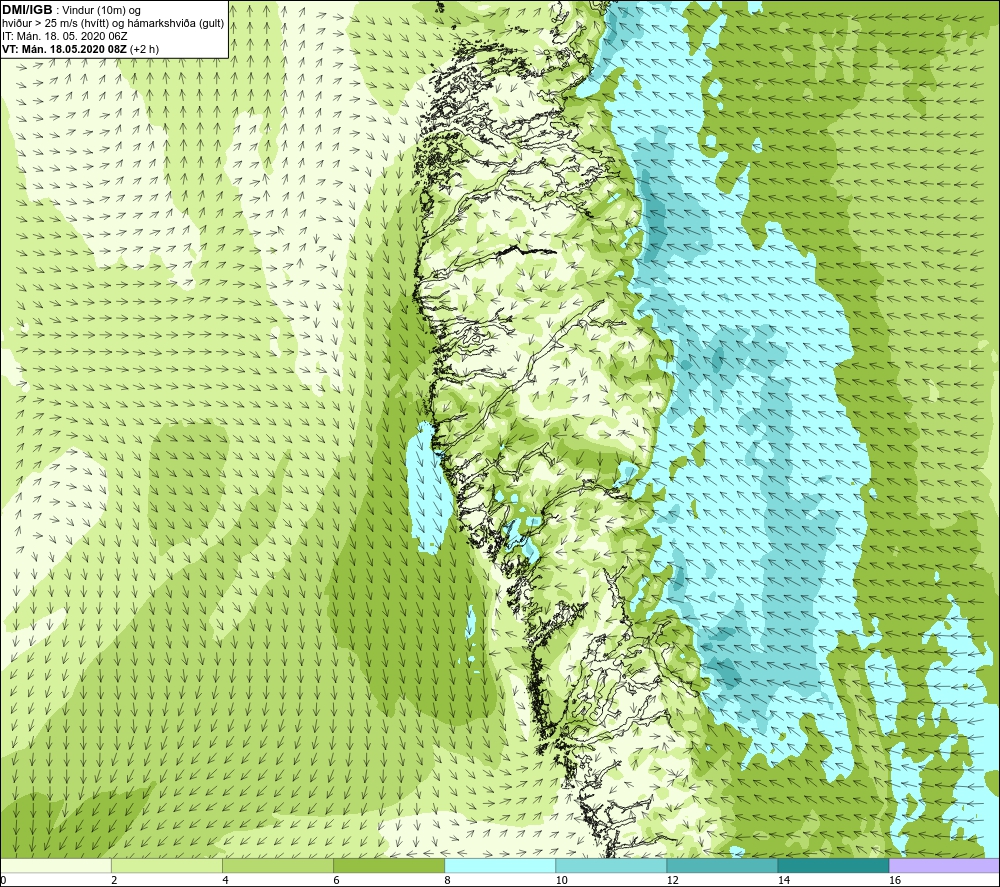Click the DMI/IGB title text
Image resolution: width=1000 pixels, height=887 pixels.
click(27, 10)
